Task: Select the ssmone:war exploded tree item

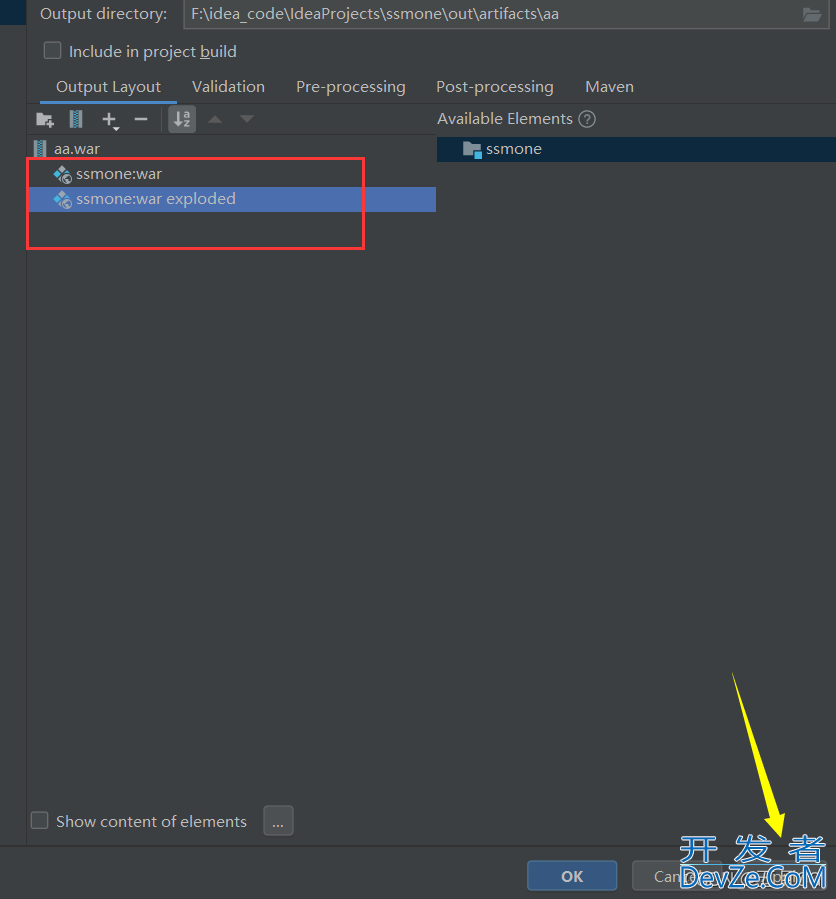Action: coord(232,200)
